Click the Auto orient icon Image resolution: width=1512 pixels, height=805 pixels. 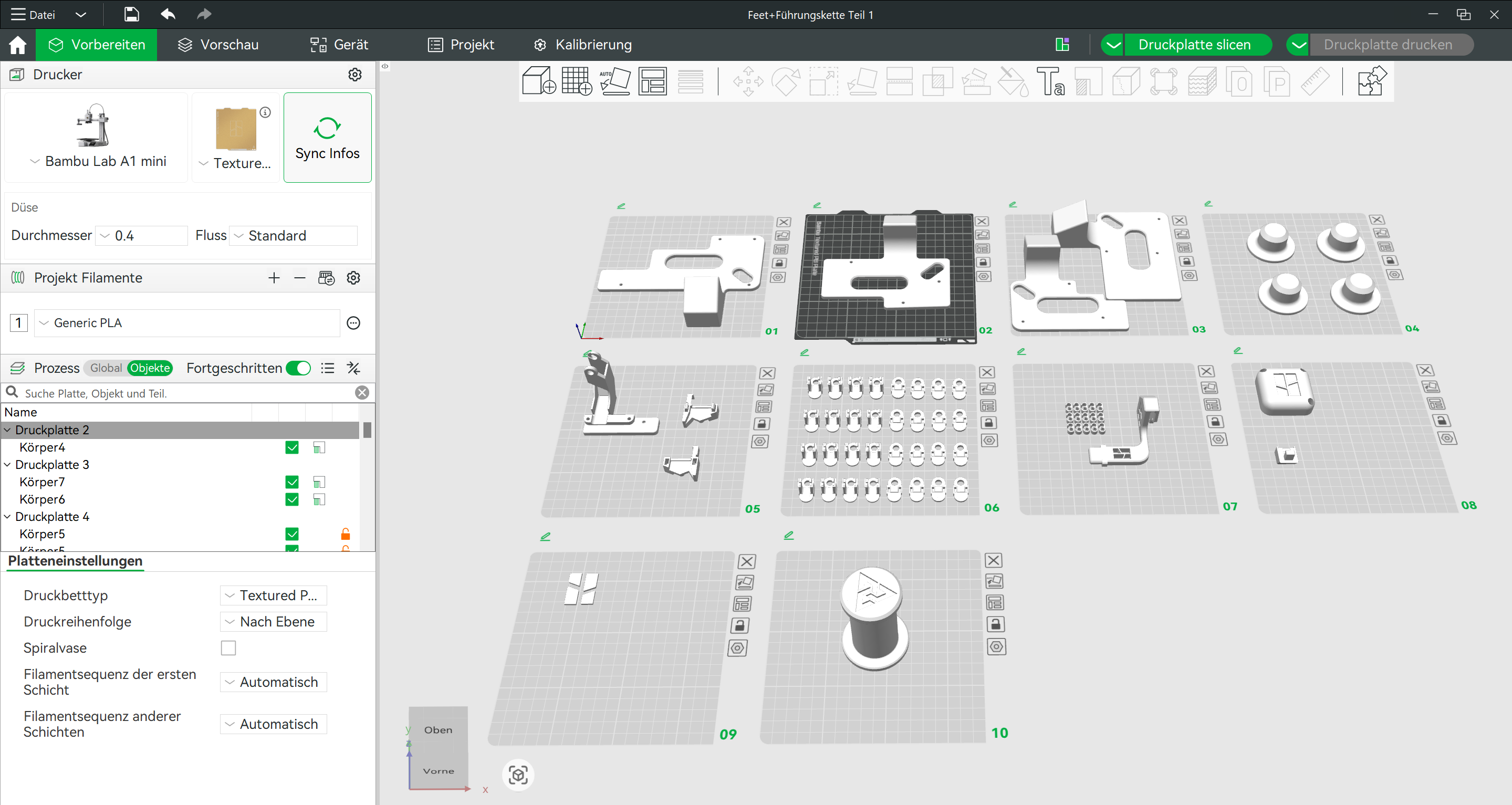pos(614,81)
